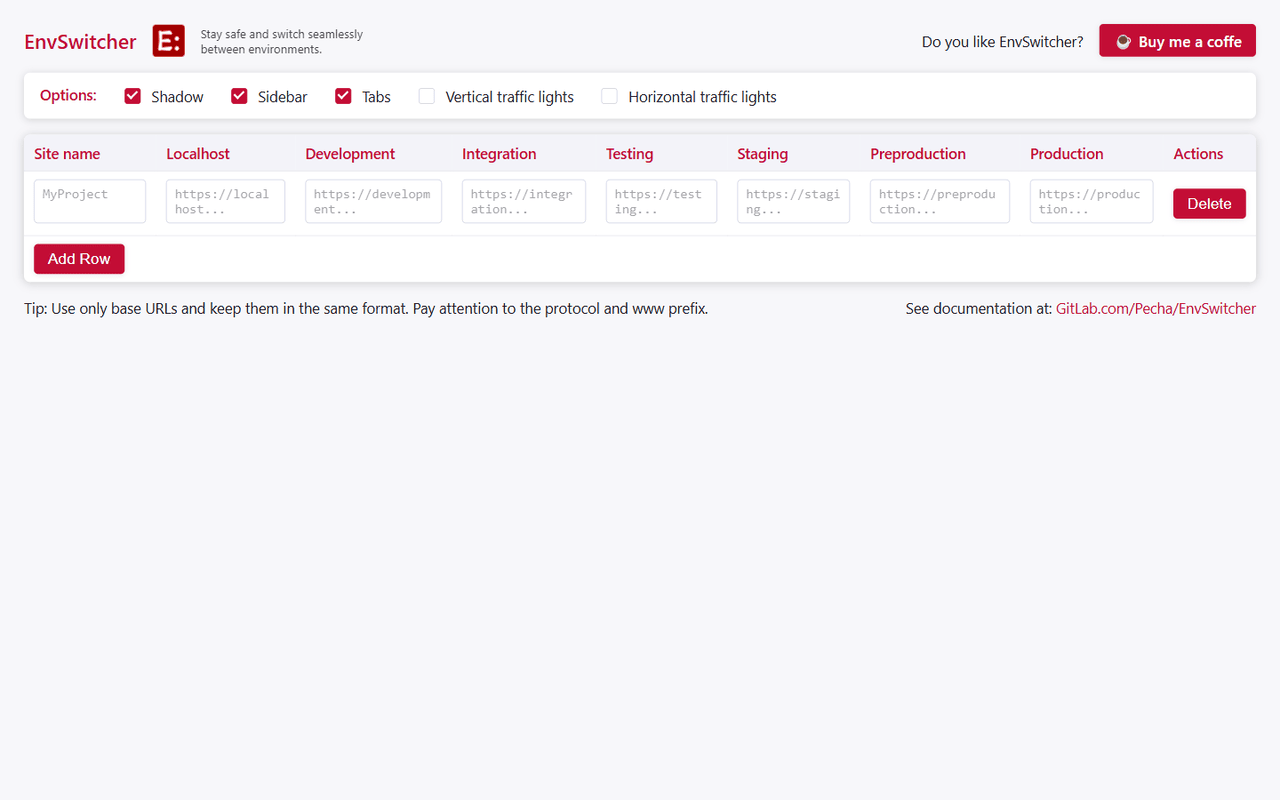The image size is (1280, 800).
Task: Click the Production column header
Action: 1067,154
